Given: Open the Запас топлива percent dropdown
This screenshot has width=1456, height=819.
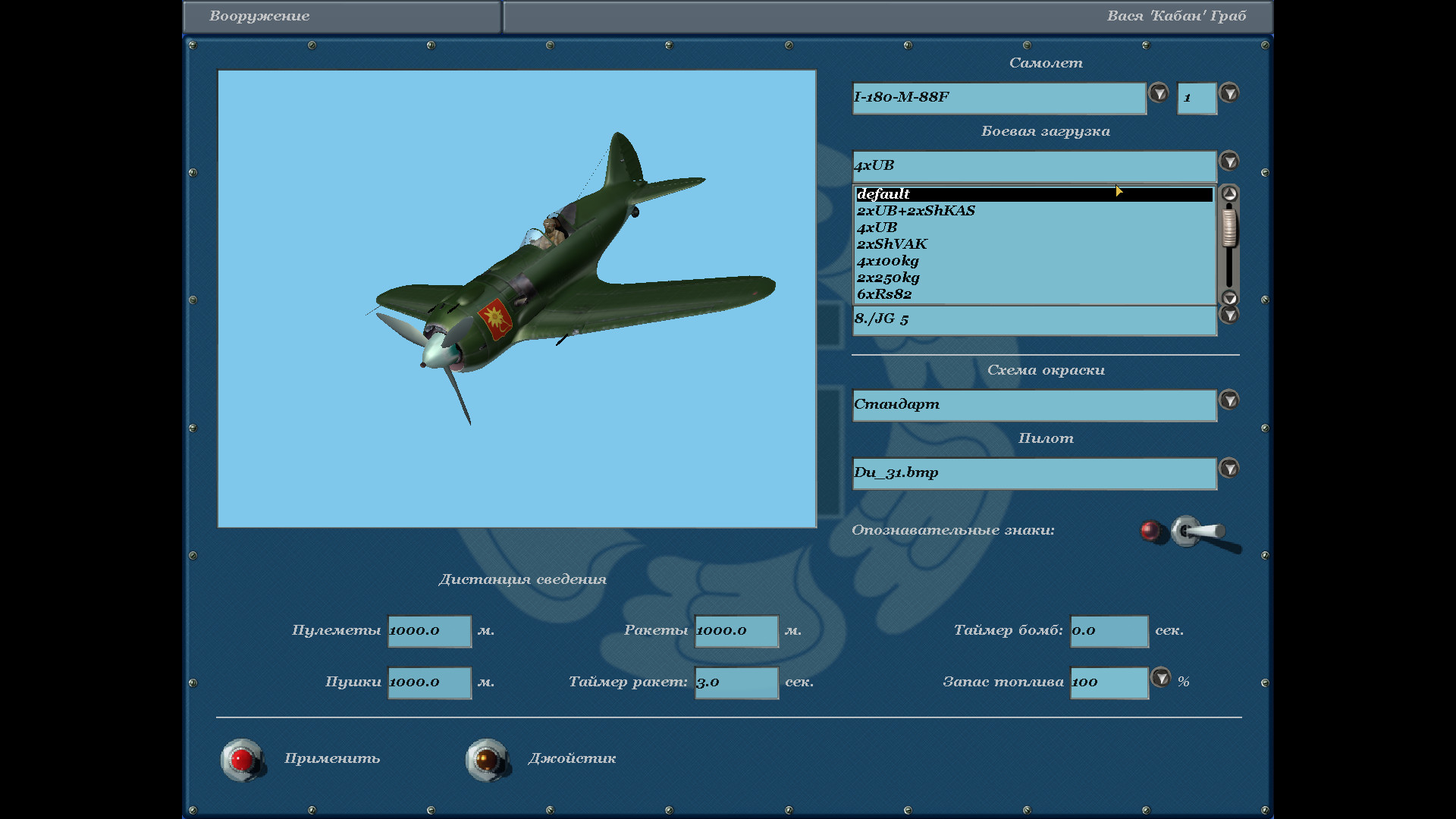Looking at the screenshot, I should point(1160,677).
